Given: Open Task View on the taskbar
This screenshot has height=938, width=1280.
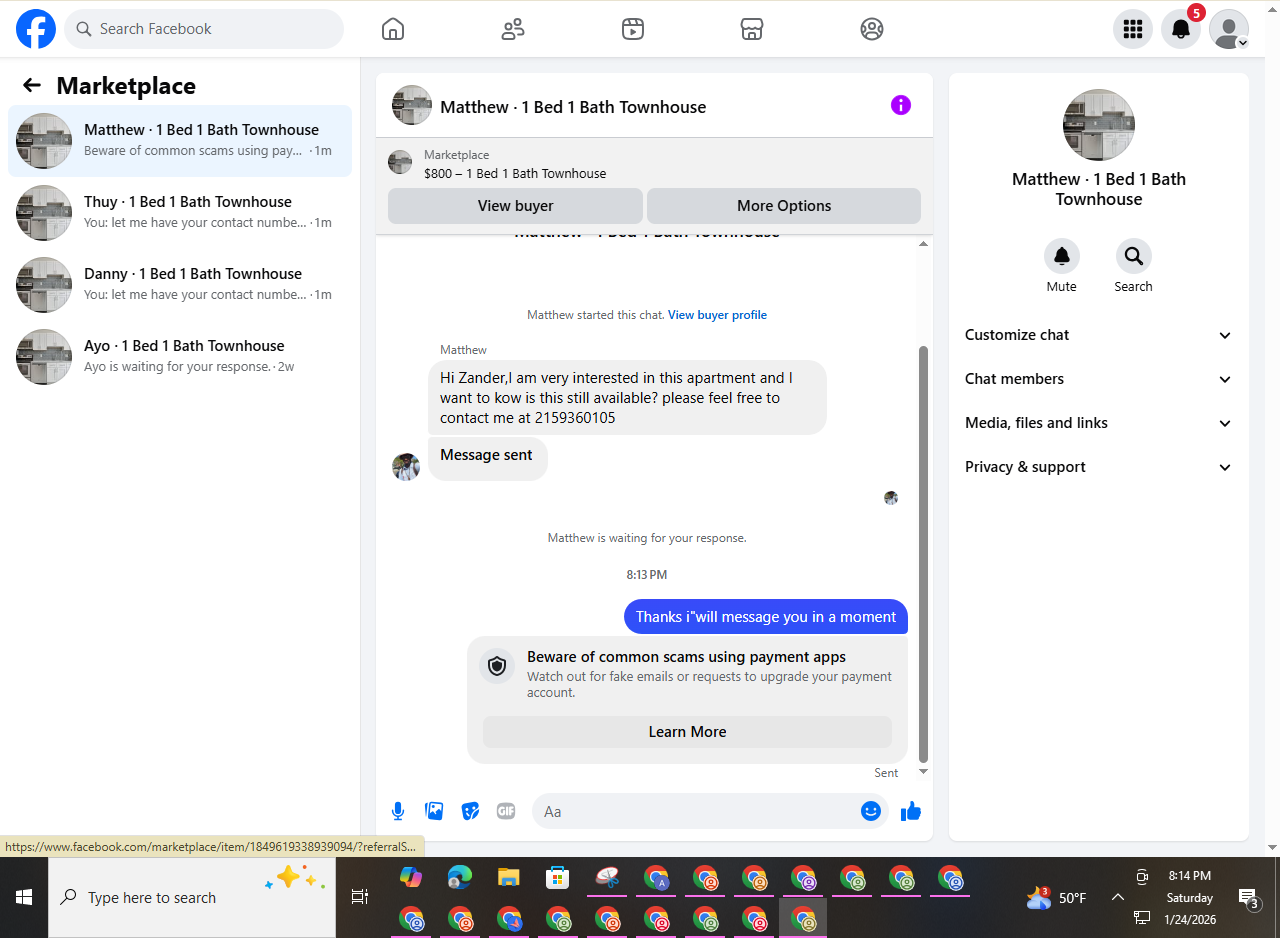Looking at the screenshot, I should click(x=360, y=897).
